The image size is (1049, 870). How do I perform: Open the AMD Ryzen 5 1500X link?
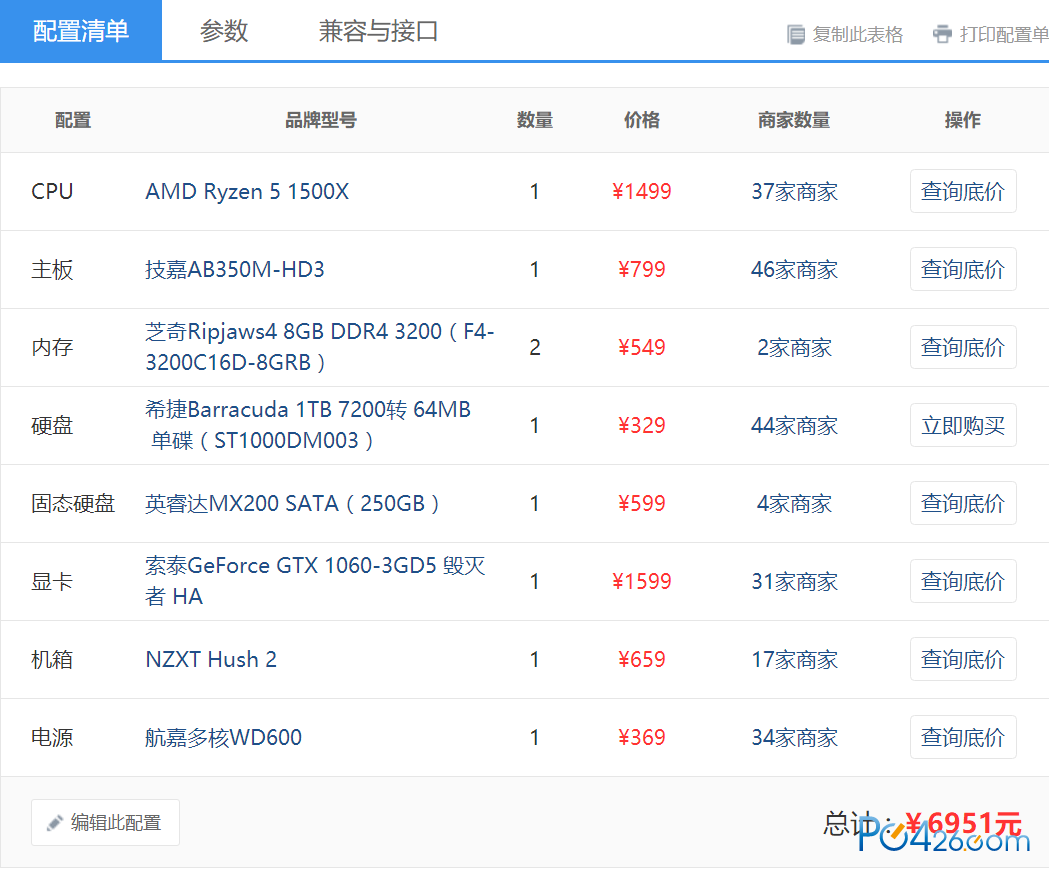tap(247, 191)
